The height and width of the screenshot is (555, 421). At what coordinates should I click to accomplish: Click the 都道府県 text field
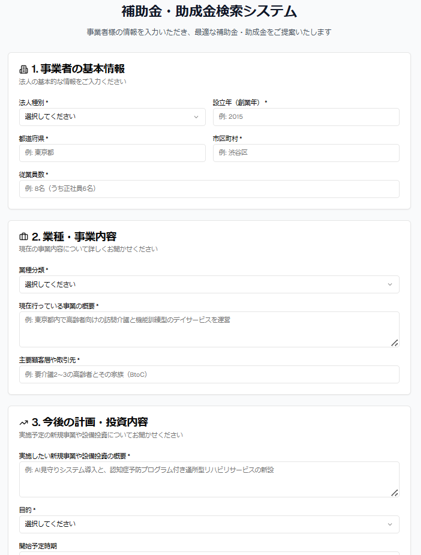click(112, 153)
